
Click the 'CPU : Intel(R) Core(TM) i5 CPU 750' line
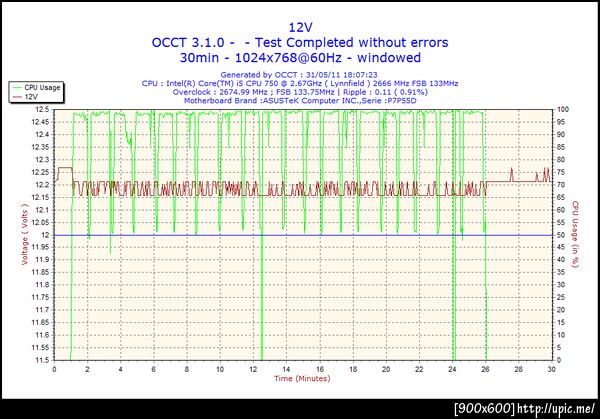point(300,83)
